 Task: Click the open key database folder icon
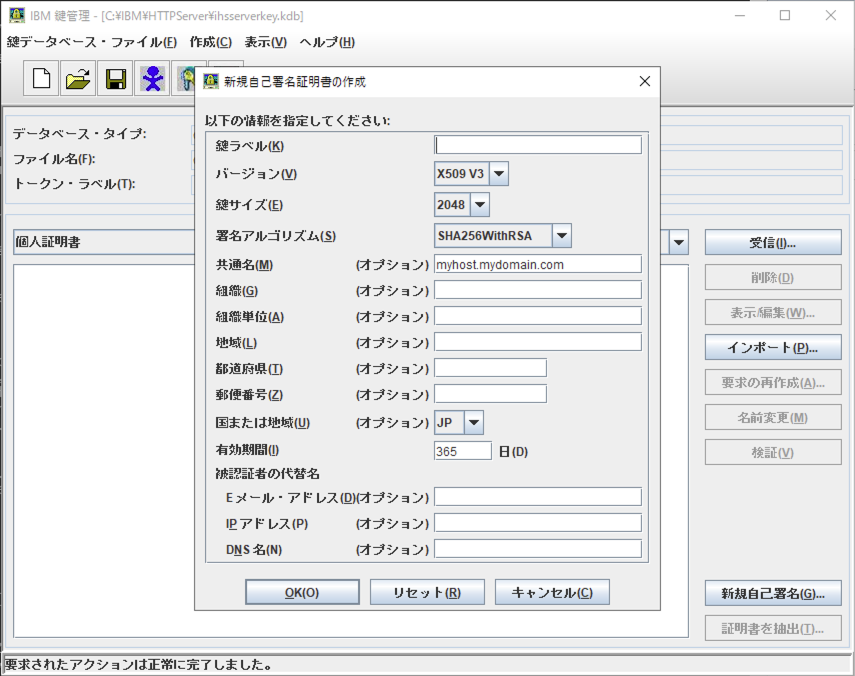(78, 79)
